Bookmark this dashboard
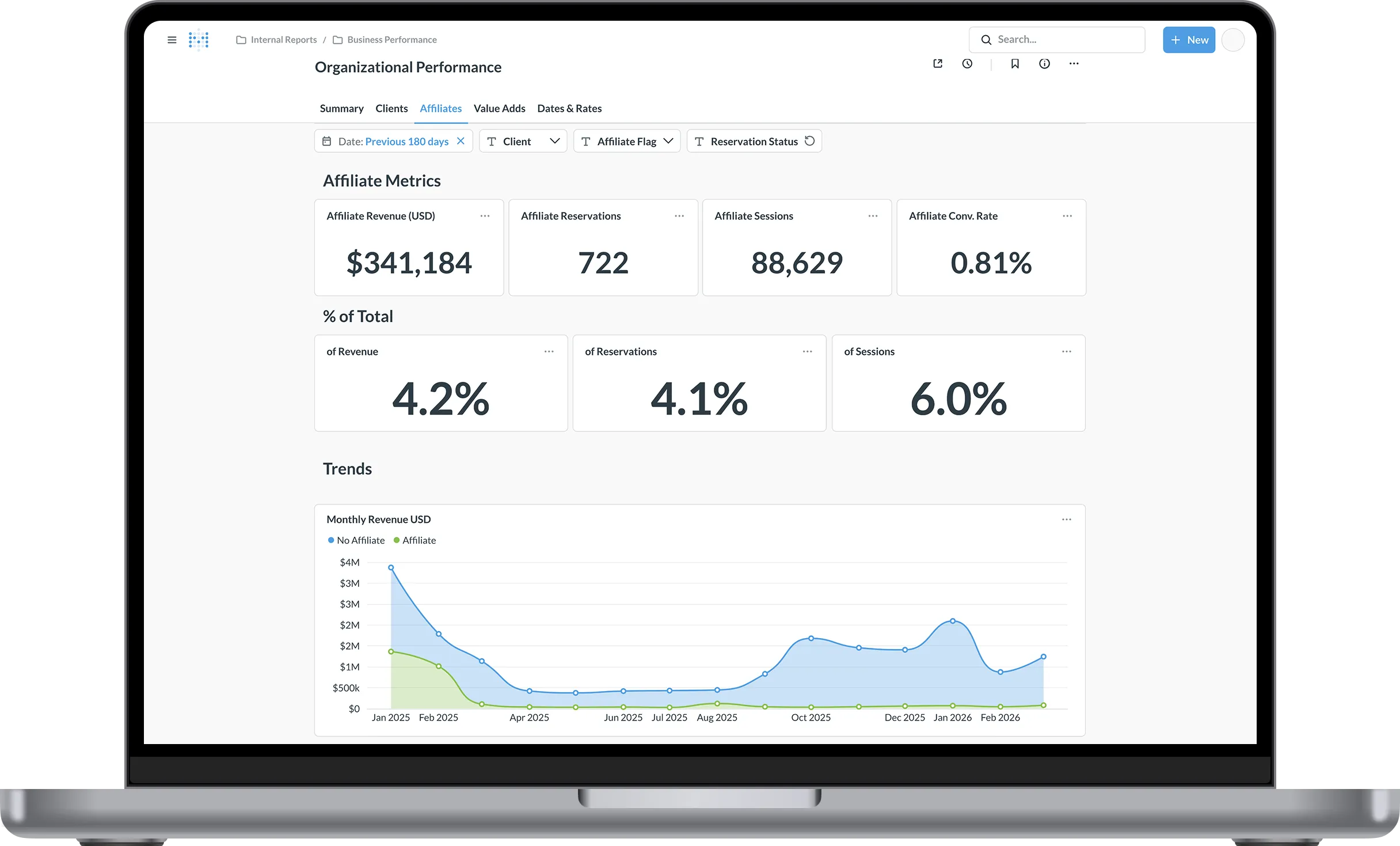The image size is (1400, 846). (1015, 64)
